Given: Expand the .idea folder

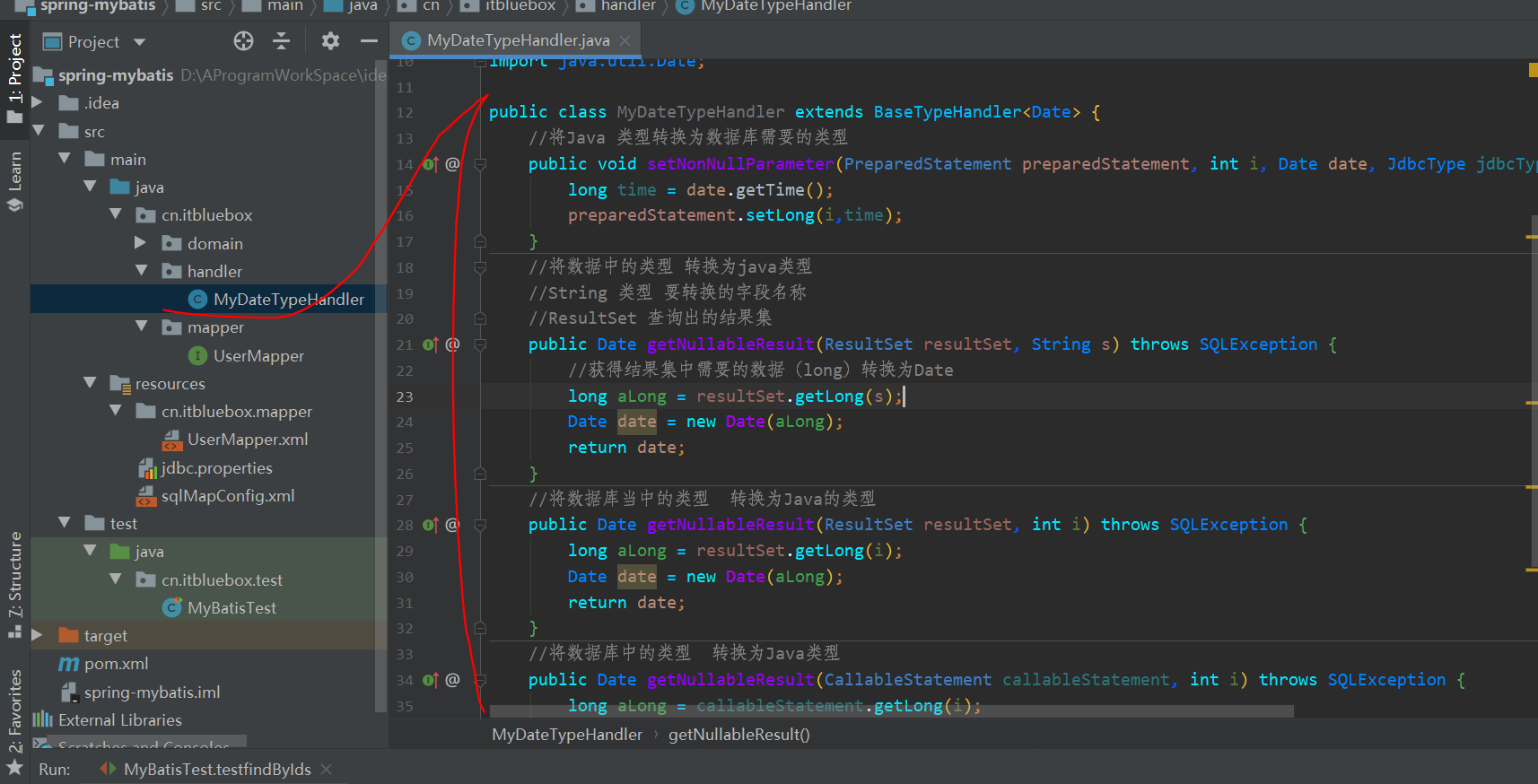Looking at the screenshot, I should [x=38, y=103].
